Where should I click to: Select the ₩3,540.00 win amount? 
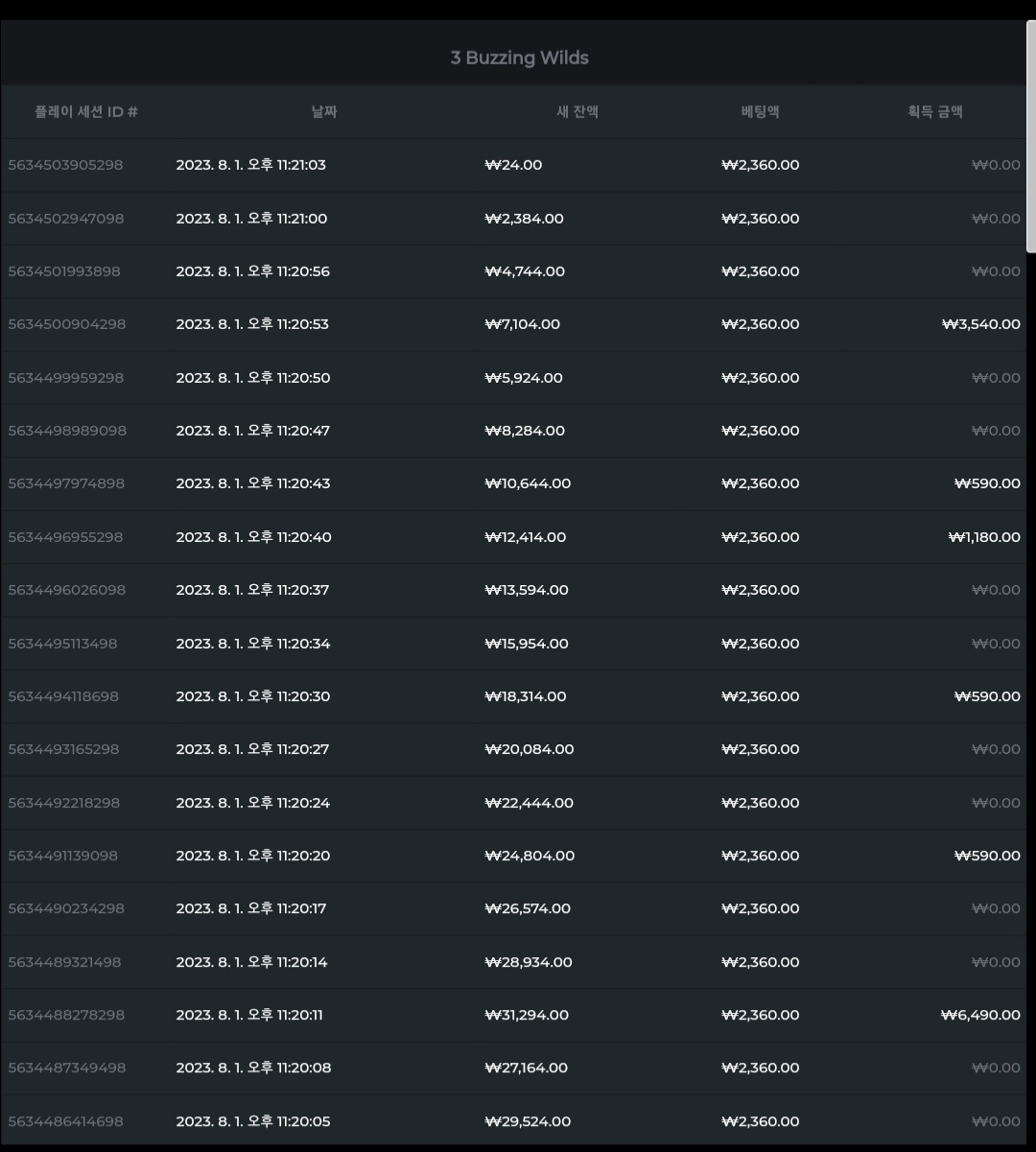(x=980, y=324)
